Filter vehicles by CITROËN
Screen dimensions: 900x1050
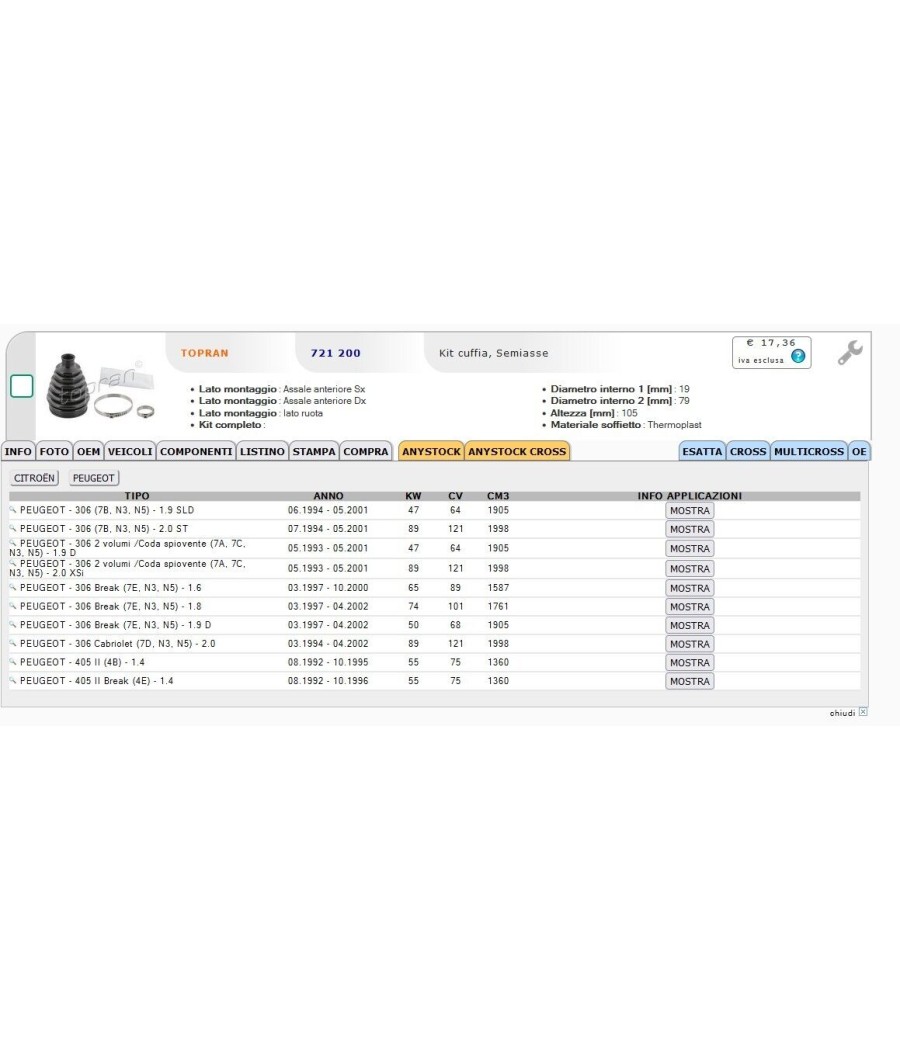[x=34, y=478]
